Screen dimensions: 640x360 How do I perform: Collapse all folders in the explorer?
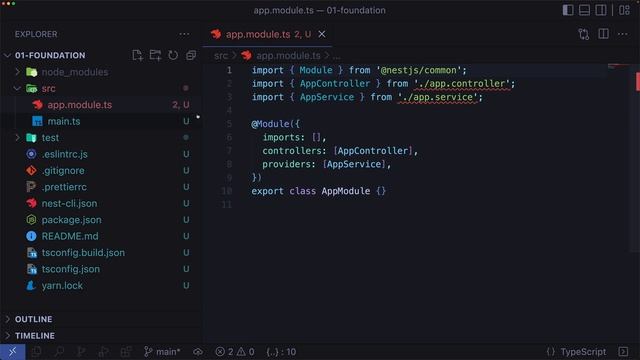[x=191, y=55]
